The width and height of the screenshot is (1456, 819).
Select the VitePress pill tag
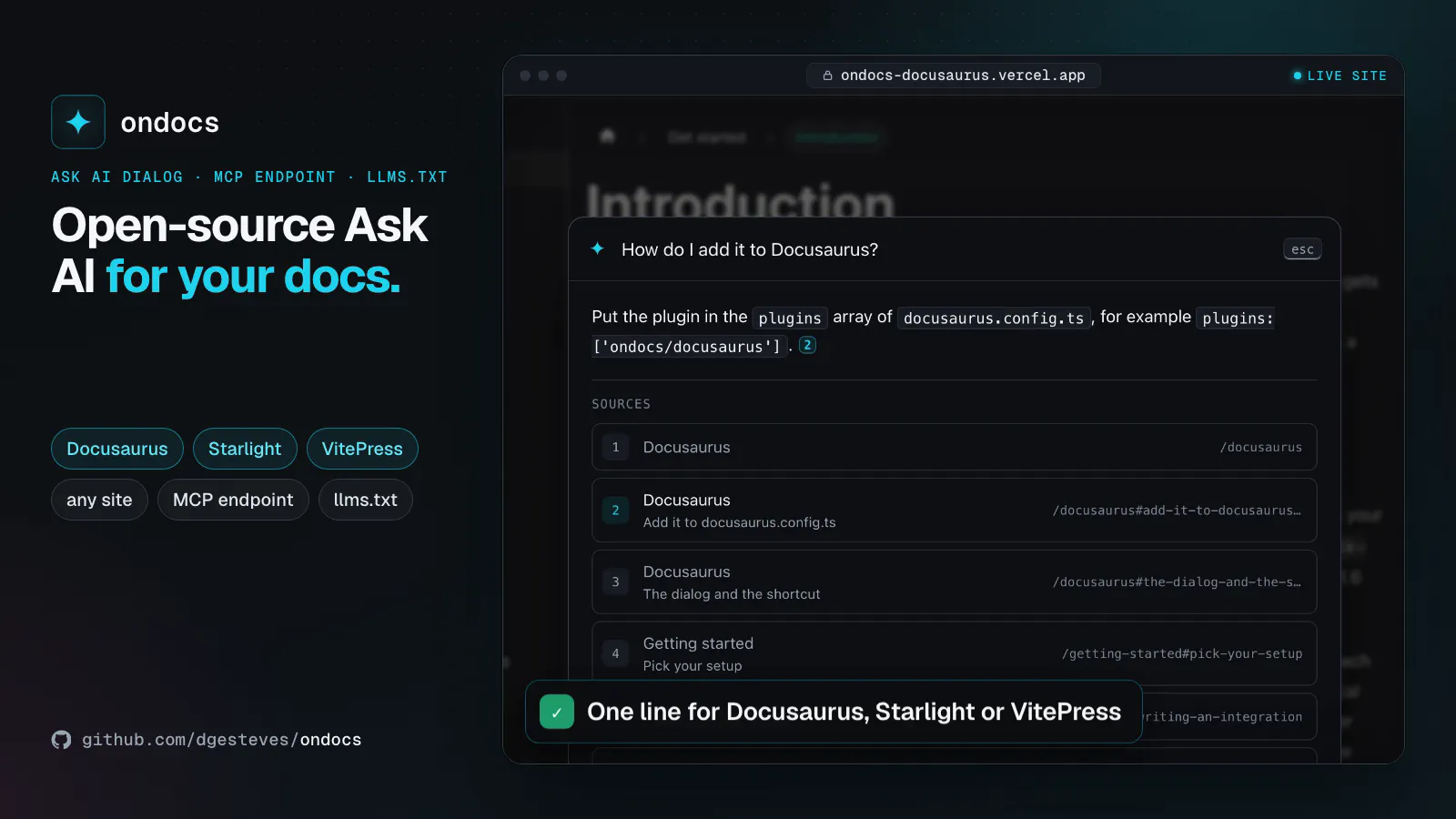(362, 449)
